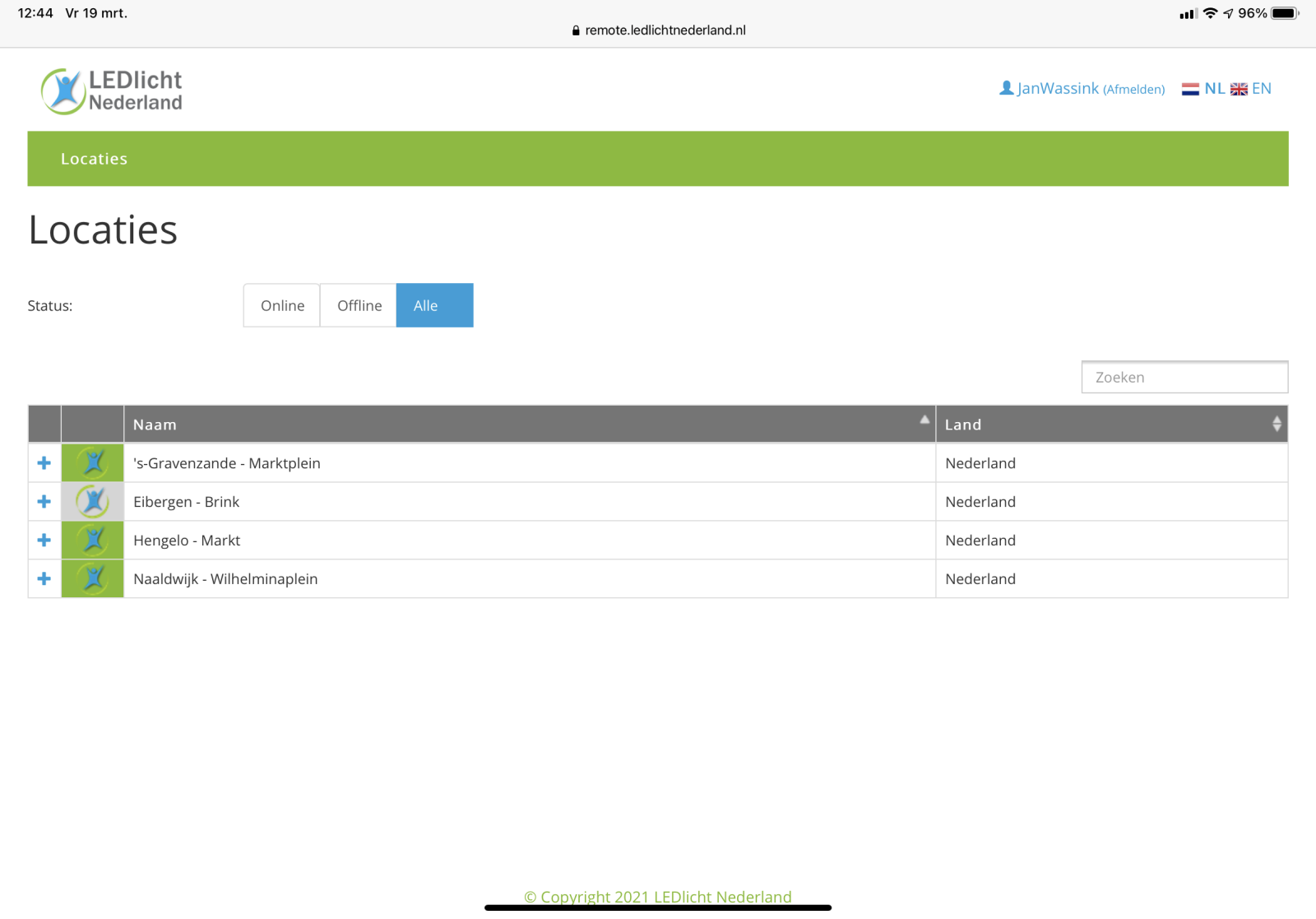This screenshot has height=919, width=1316.
Task: Click the grey Eibergen status icon
Action: pyautogui.click(x=93, y=502)
